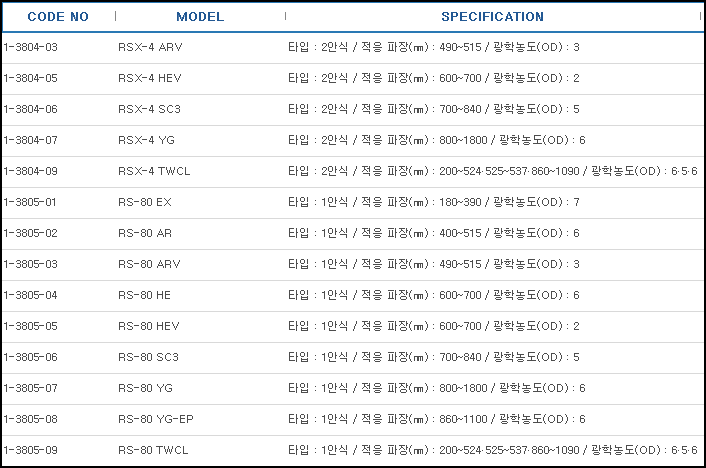Screen dimensions: 706x468
Task: Select the RSX-4 YG model name
Action: point(148,140)
